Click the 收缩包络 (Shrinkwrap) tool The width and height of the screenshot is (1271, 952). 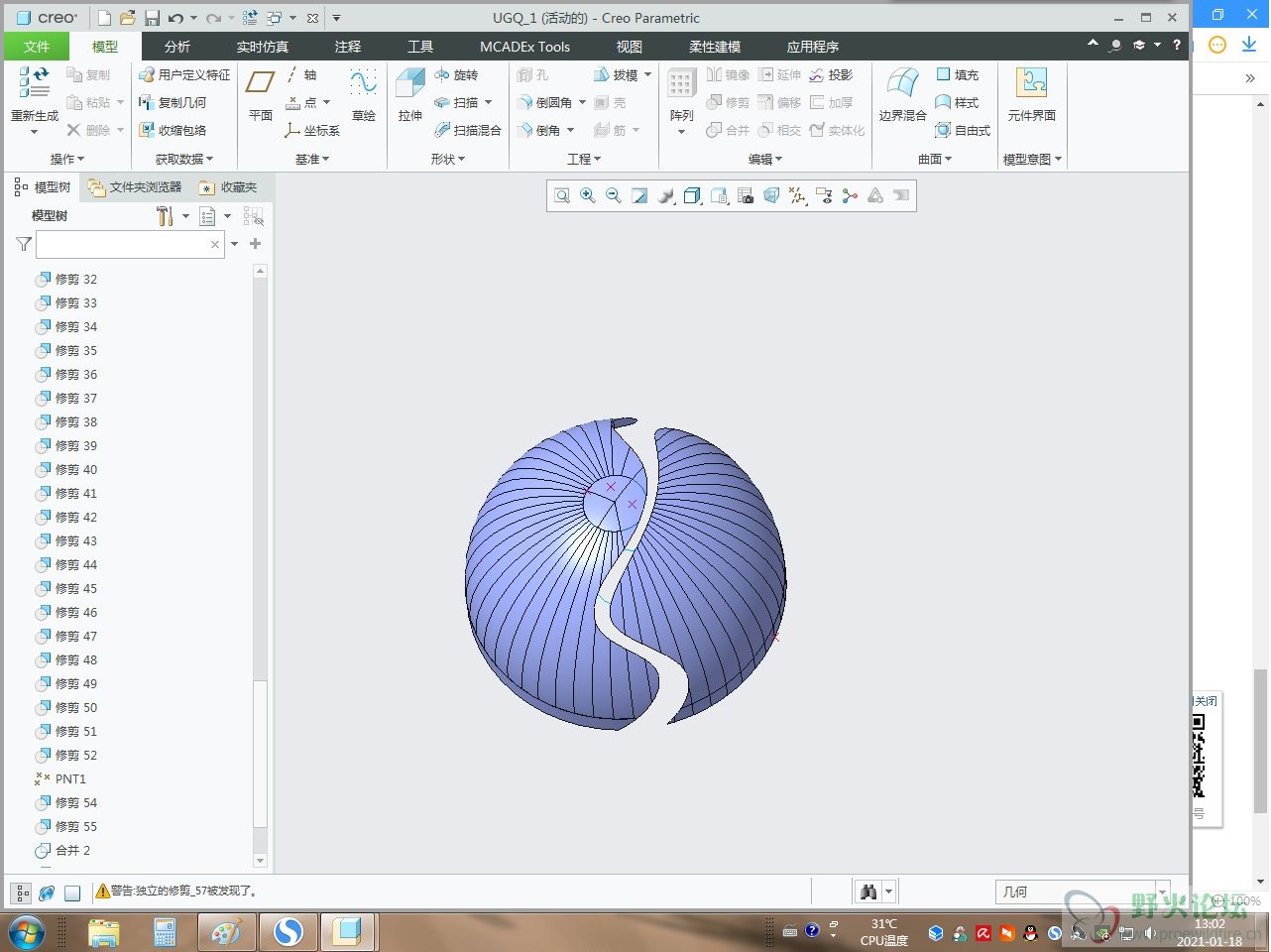[173, 130]
